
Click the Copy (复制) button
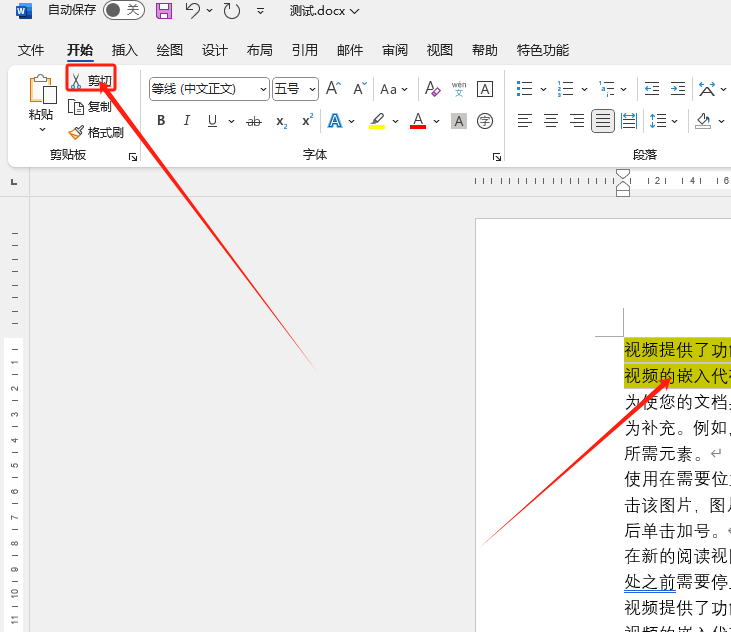[x=90, y=107]
